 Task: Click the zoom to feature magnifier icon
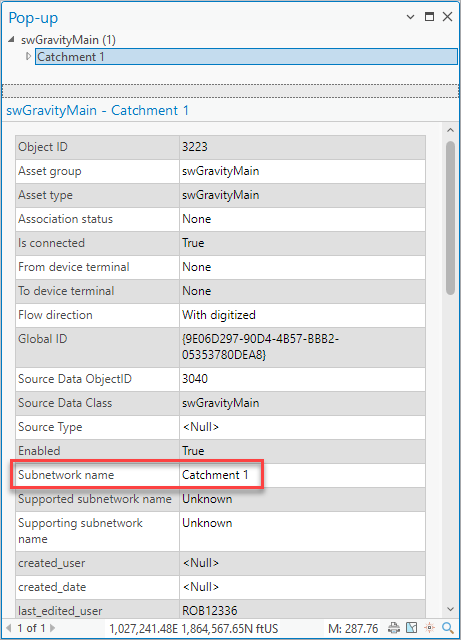pos(448,628)
